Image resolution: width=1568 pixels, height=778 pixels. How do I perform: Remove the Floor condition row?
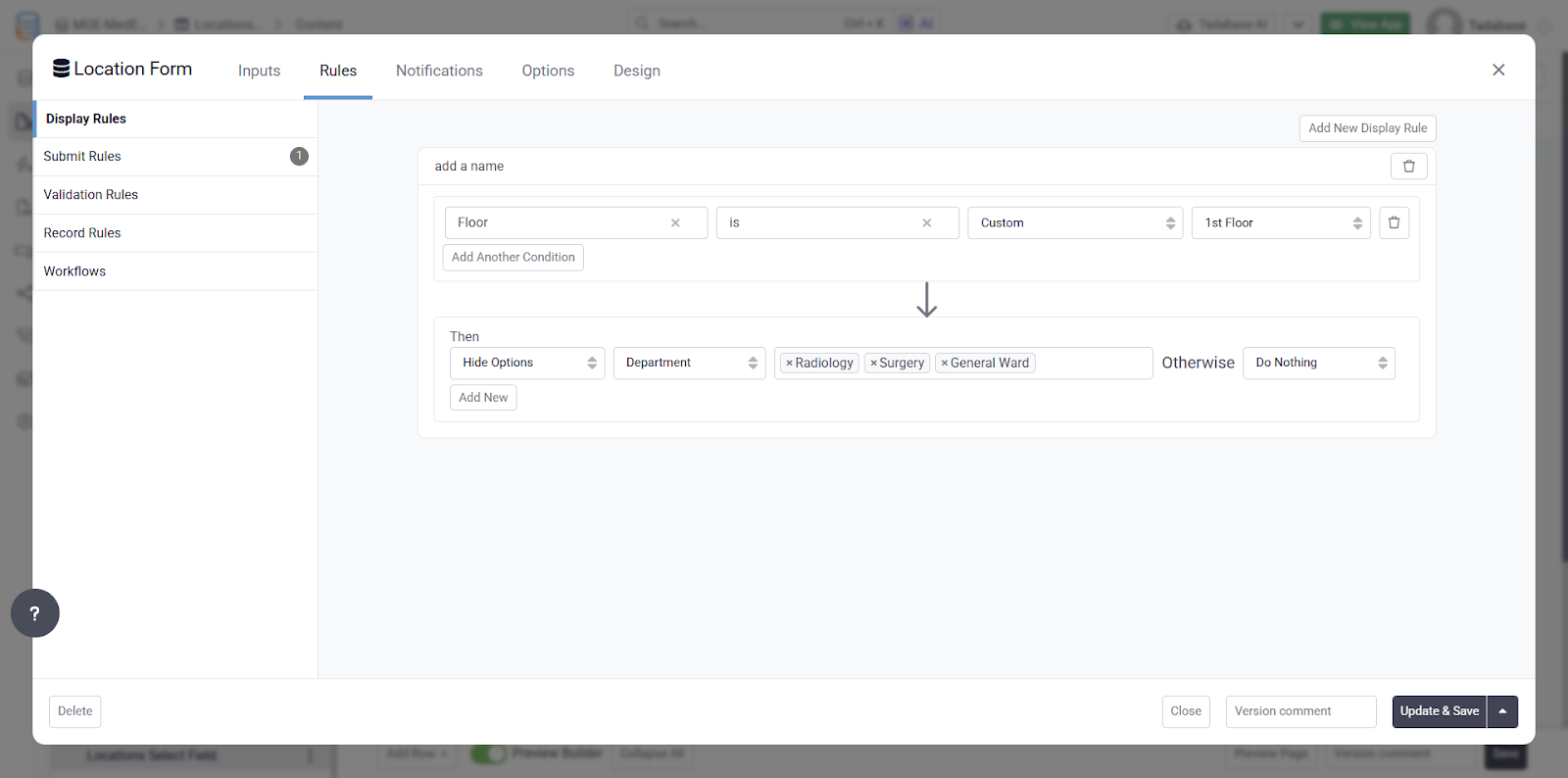[x=1394, y=222]
